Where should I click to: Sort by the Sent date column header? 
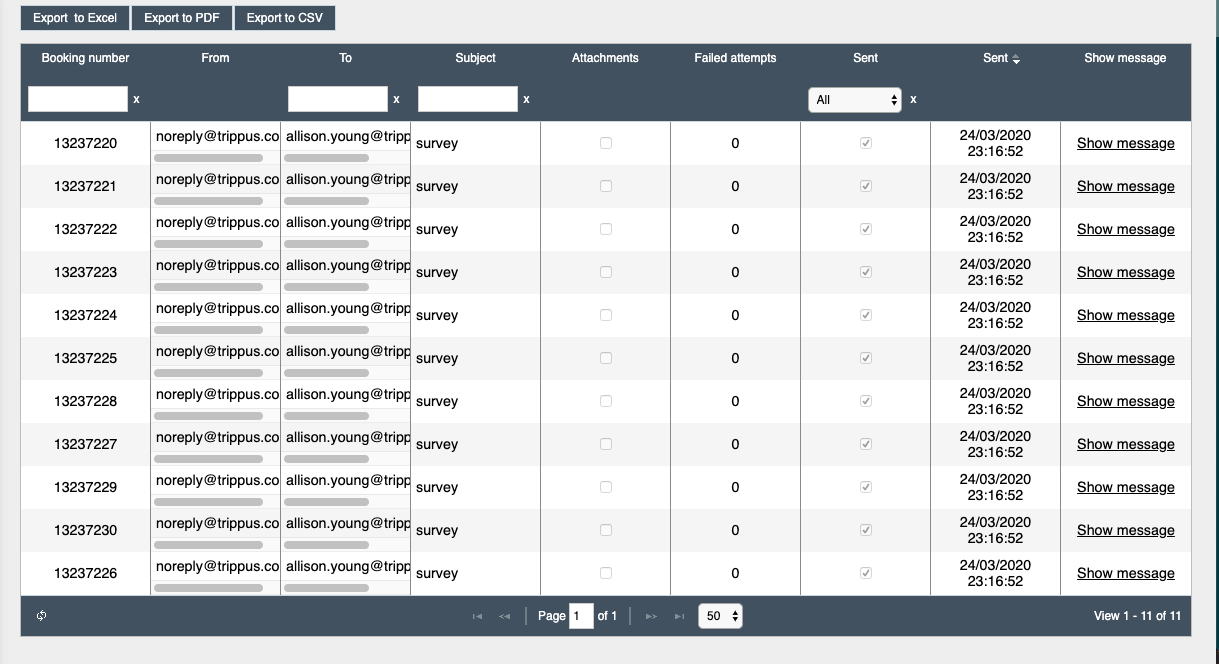click(1001, 58)
